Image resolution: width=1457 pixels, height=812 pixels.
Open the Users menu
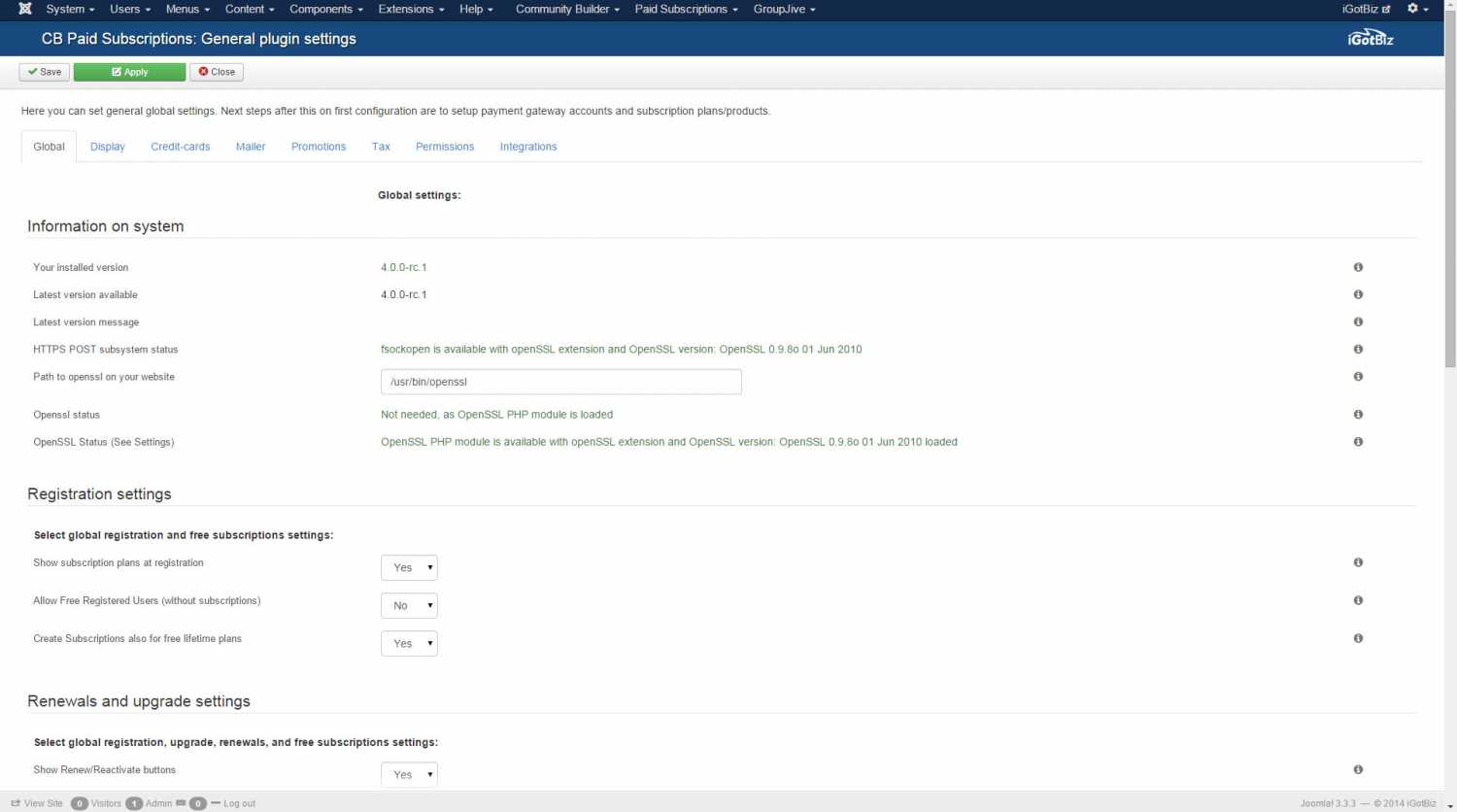(x=130, y=9)
